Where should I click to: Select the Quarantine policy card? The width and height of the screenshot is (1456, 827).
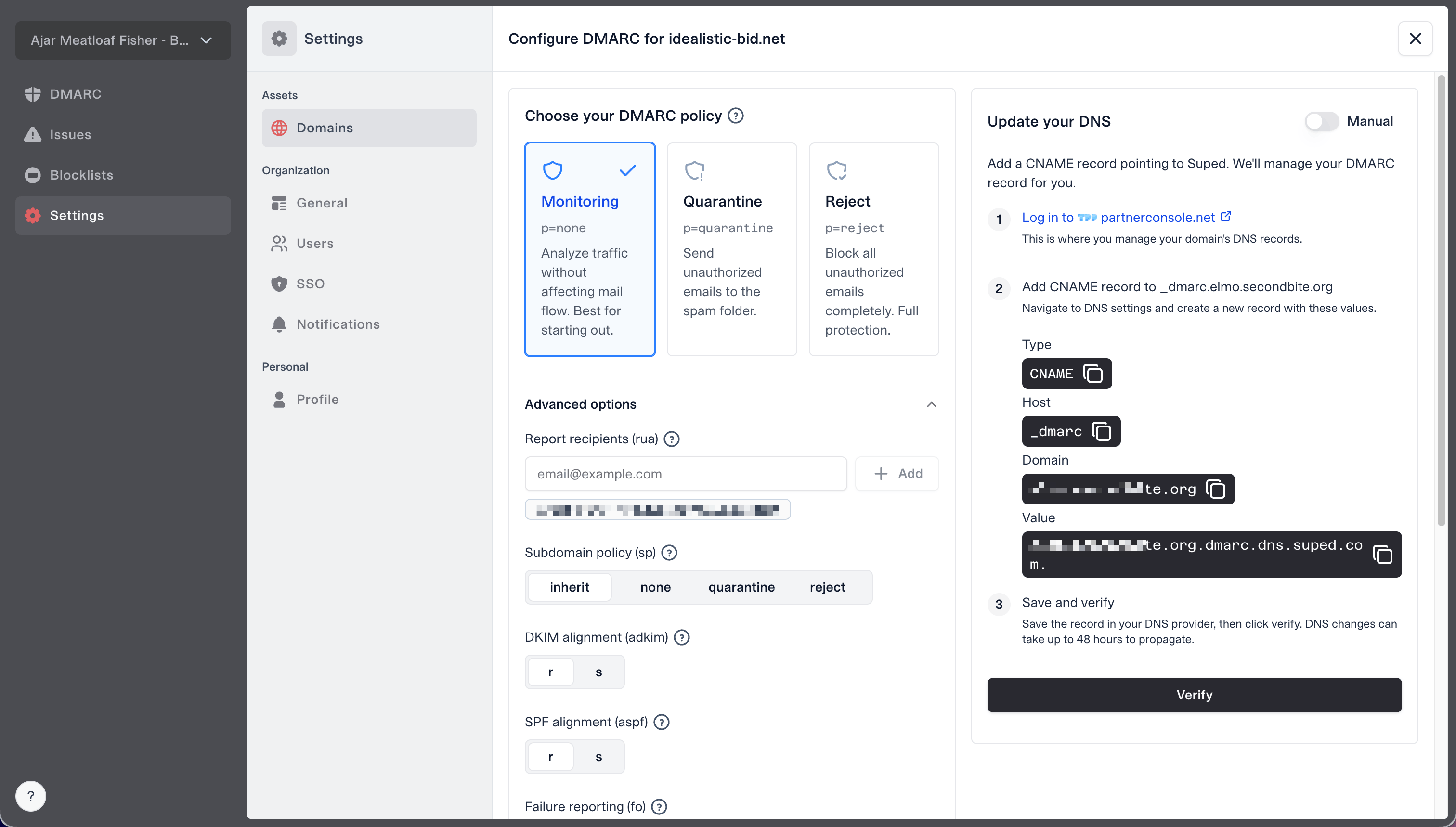tap(731, 249)
